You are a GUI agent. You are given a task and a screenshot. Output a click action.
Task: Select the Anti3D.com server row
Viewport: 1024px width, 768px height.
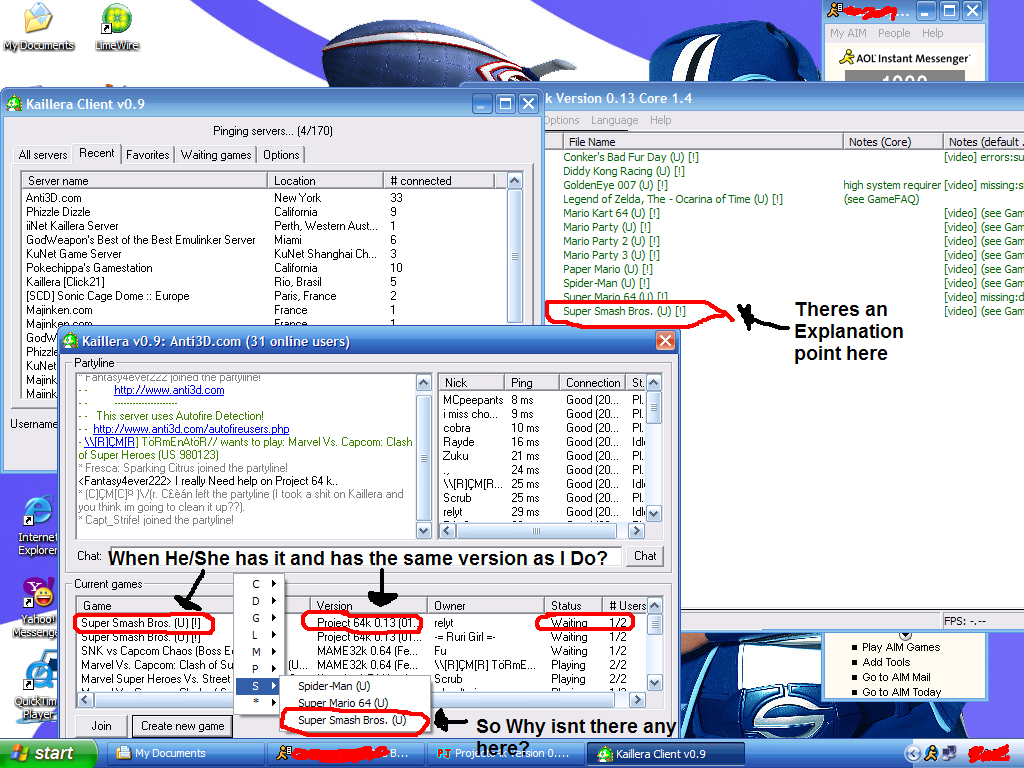click(x=264, y=198)
